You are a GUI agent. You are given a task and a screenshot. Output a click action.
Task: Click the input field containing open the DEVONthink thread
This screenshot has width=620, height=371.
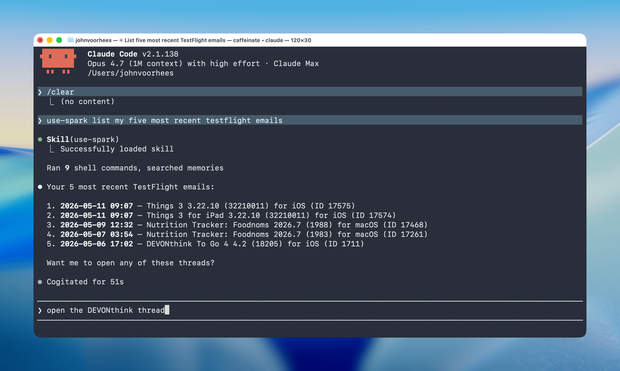click(310, 310)
